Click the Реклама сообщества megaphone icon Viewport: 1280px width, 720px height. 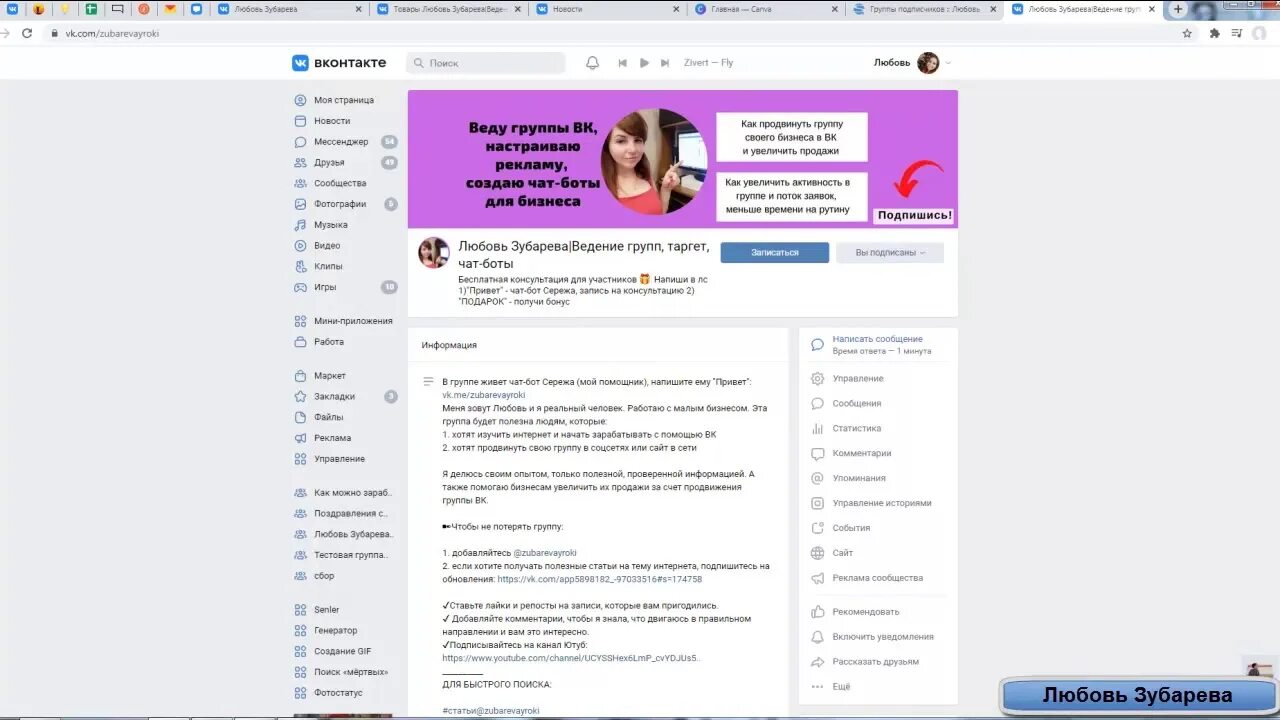tap(817, 578)
